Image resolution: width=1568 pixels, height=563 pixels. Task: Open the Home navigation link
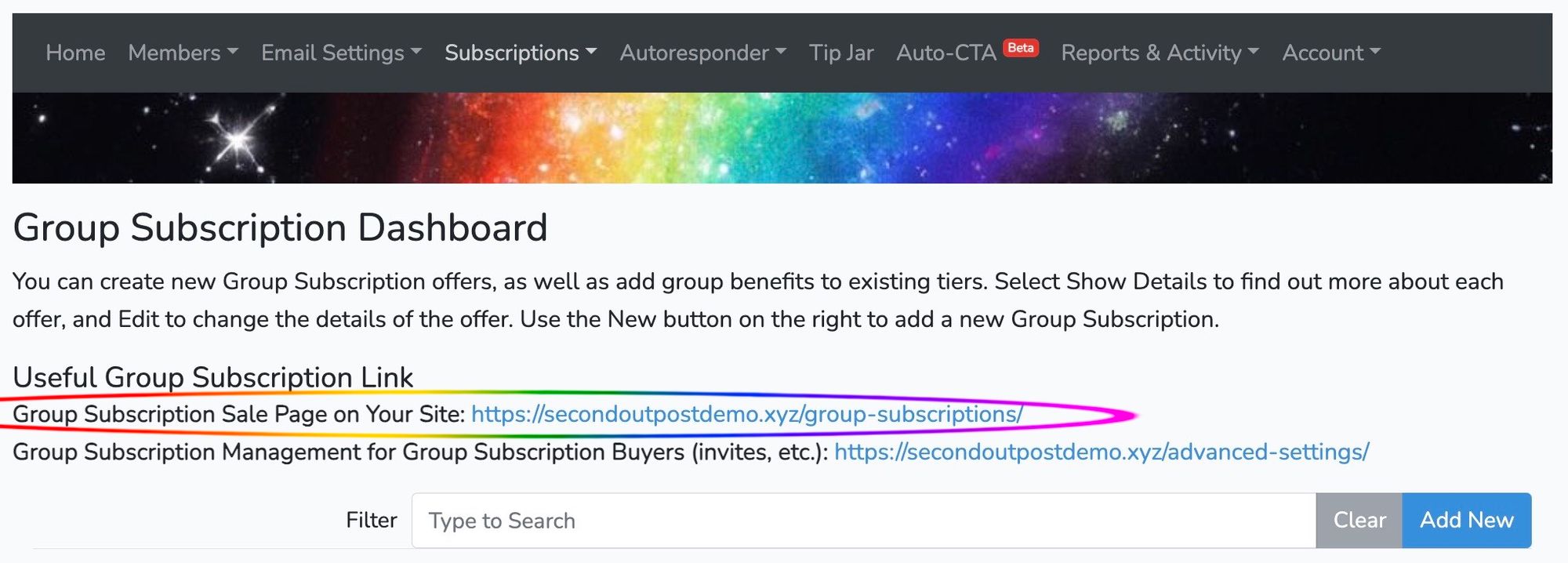(x=75, y=53)
